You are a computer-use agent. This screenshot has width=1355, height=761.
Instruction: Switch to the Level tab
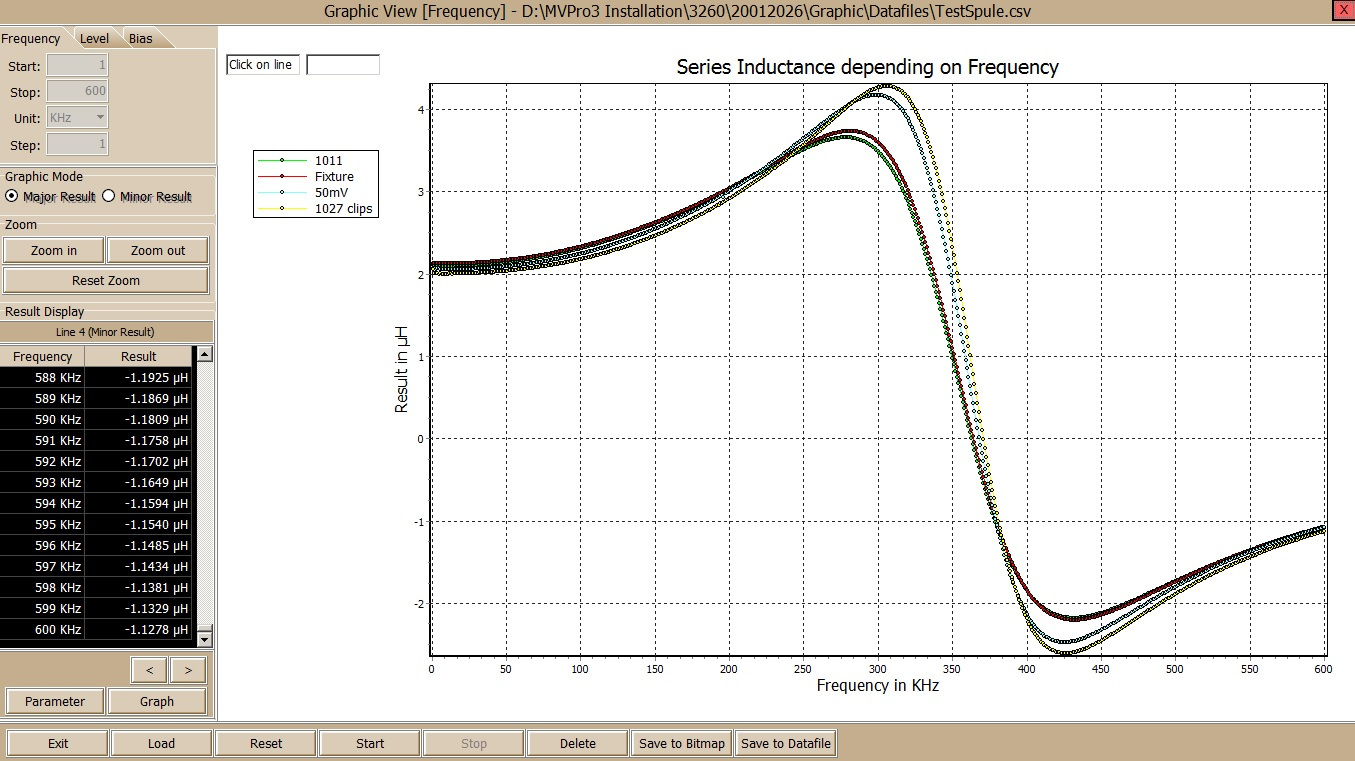tap(95, 39)
